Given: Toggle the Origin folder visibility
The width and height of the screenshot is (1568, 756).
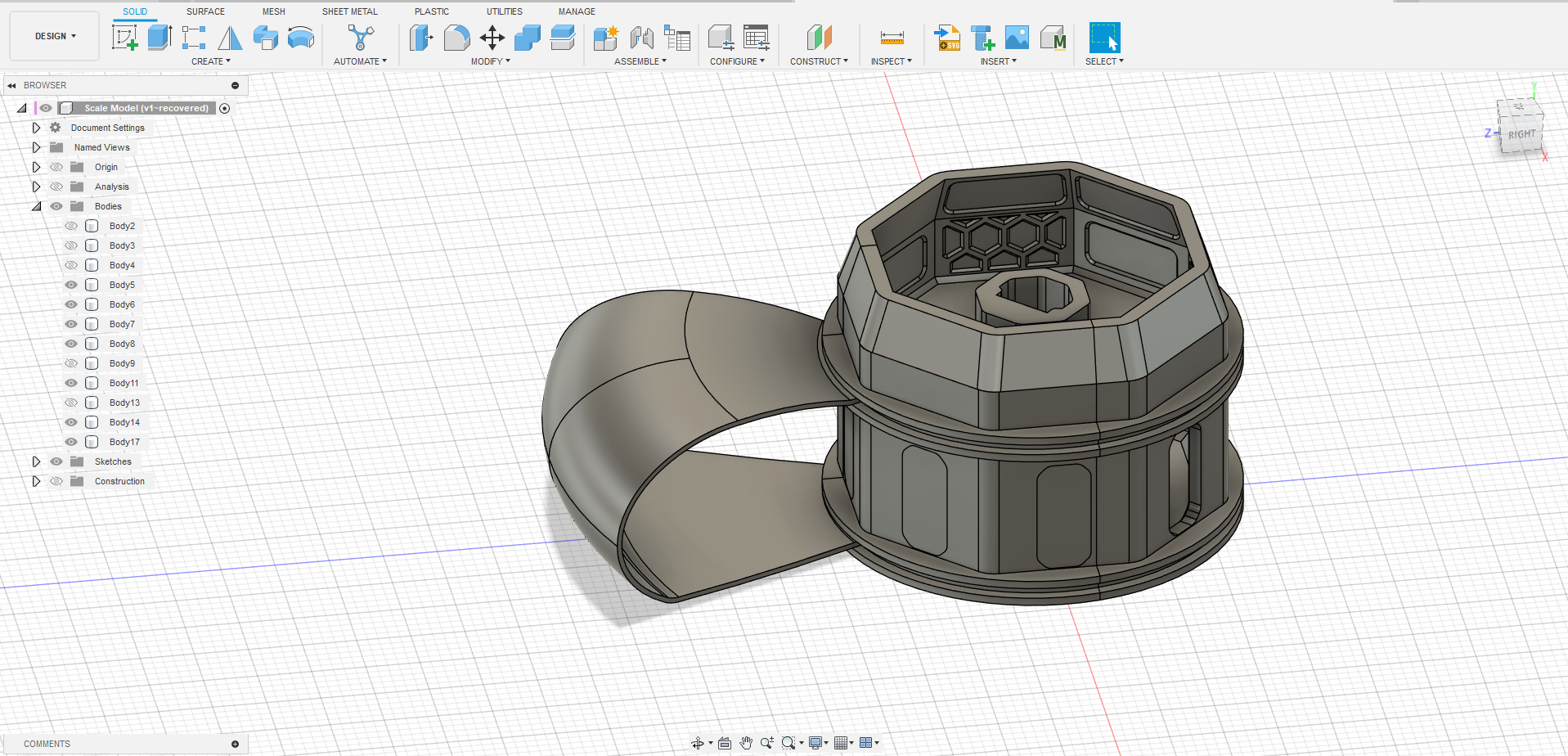Looking at the screenshot, I should (56, 167).
